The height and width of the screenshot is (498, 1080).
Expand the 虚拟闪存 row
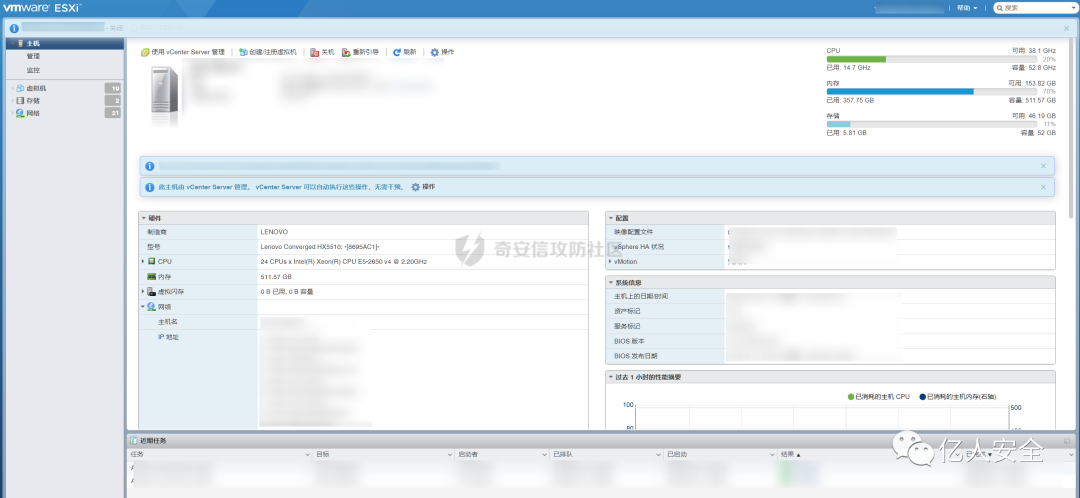[x=143, y=292]
